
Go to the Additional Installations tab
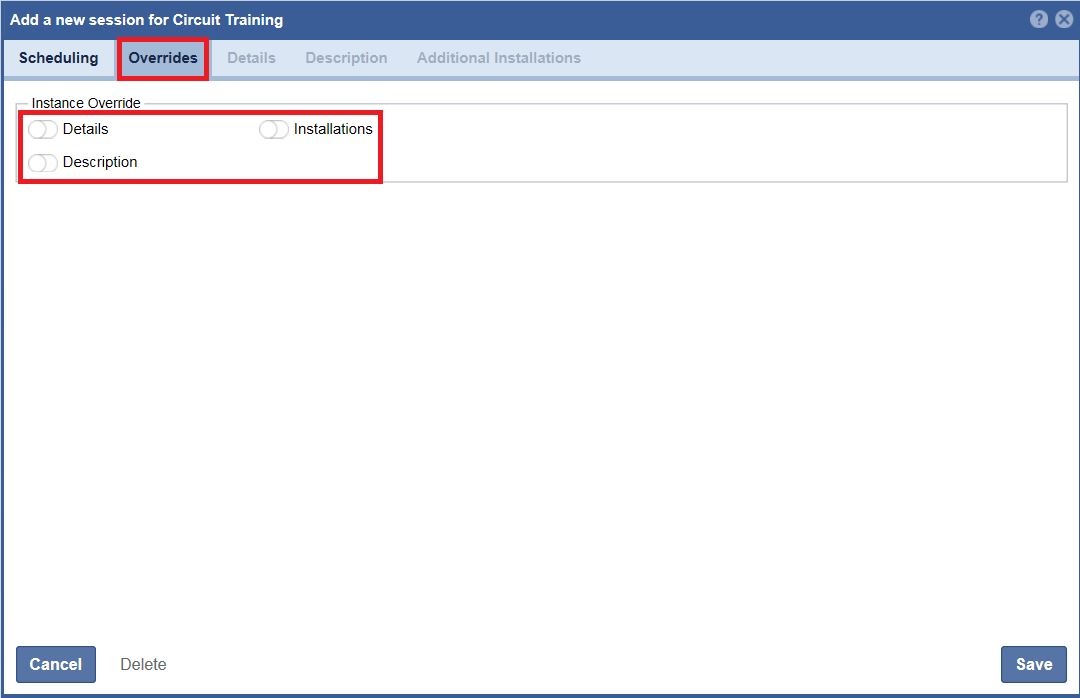(x=498, y=58)
